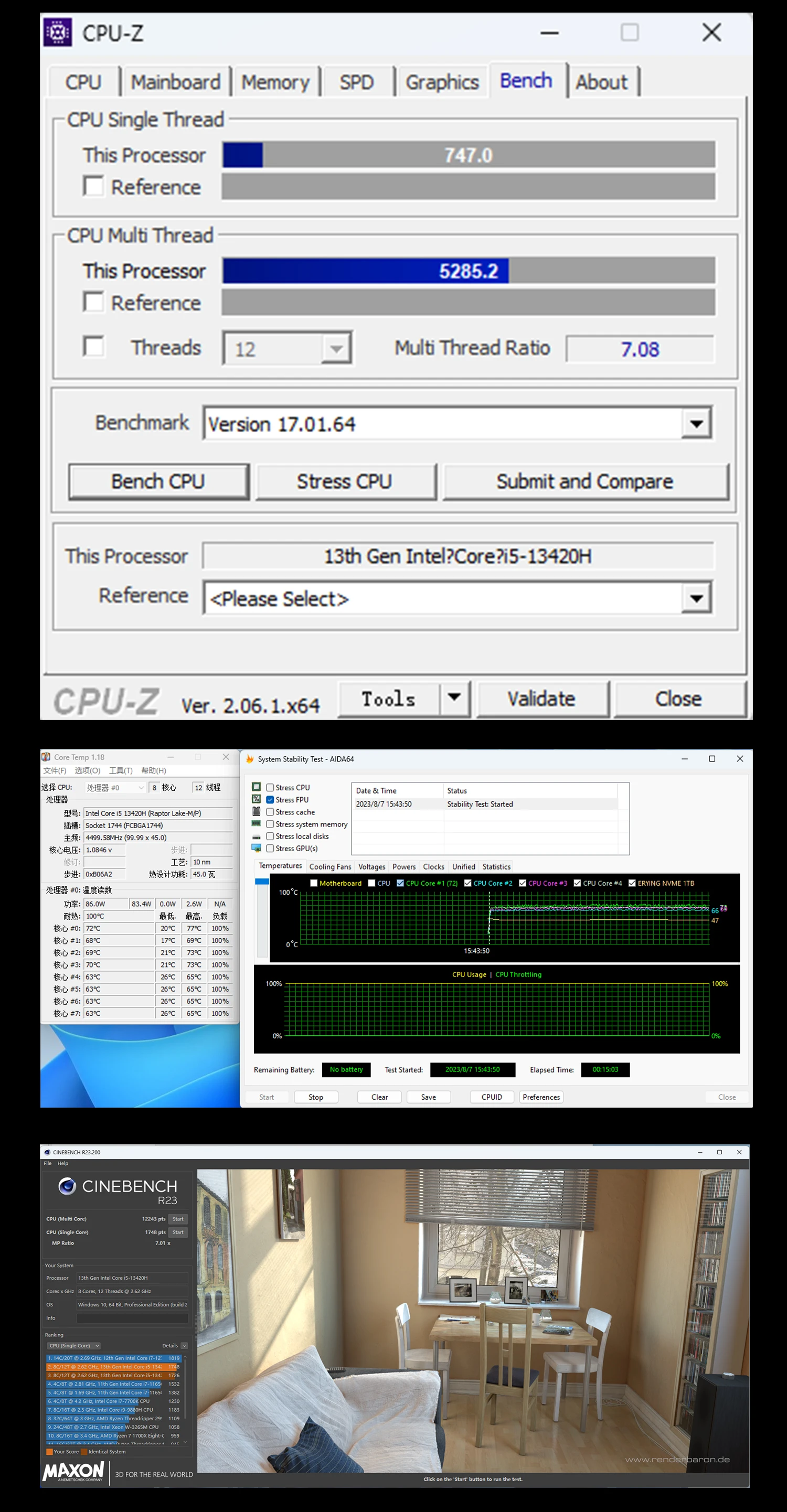
Task: Click the MAXON logo in Cinebench
Action: 73,1471
